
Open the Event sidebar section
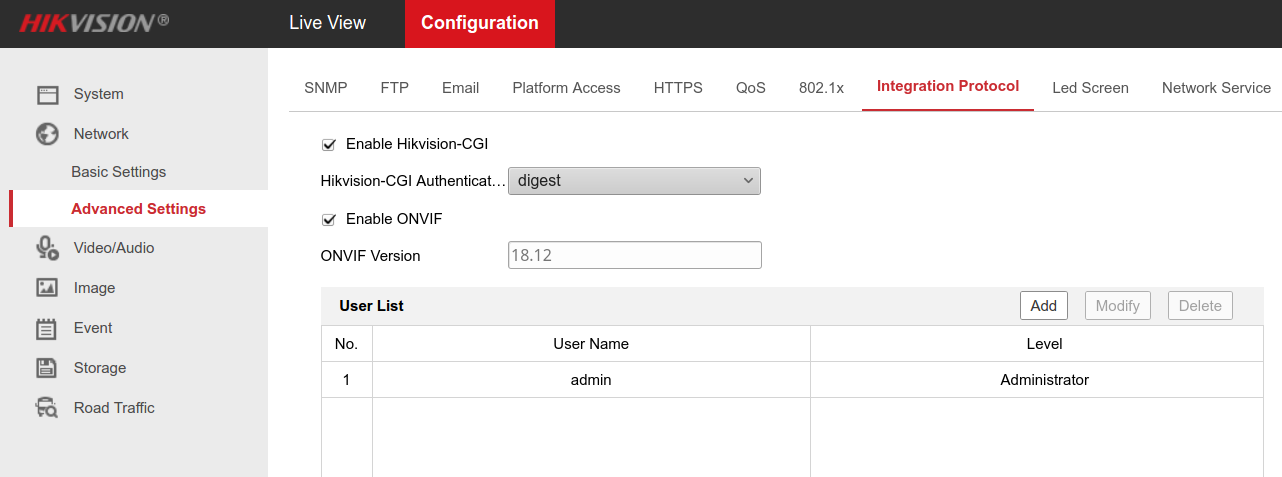(x=93, y=328)
